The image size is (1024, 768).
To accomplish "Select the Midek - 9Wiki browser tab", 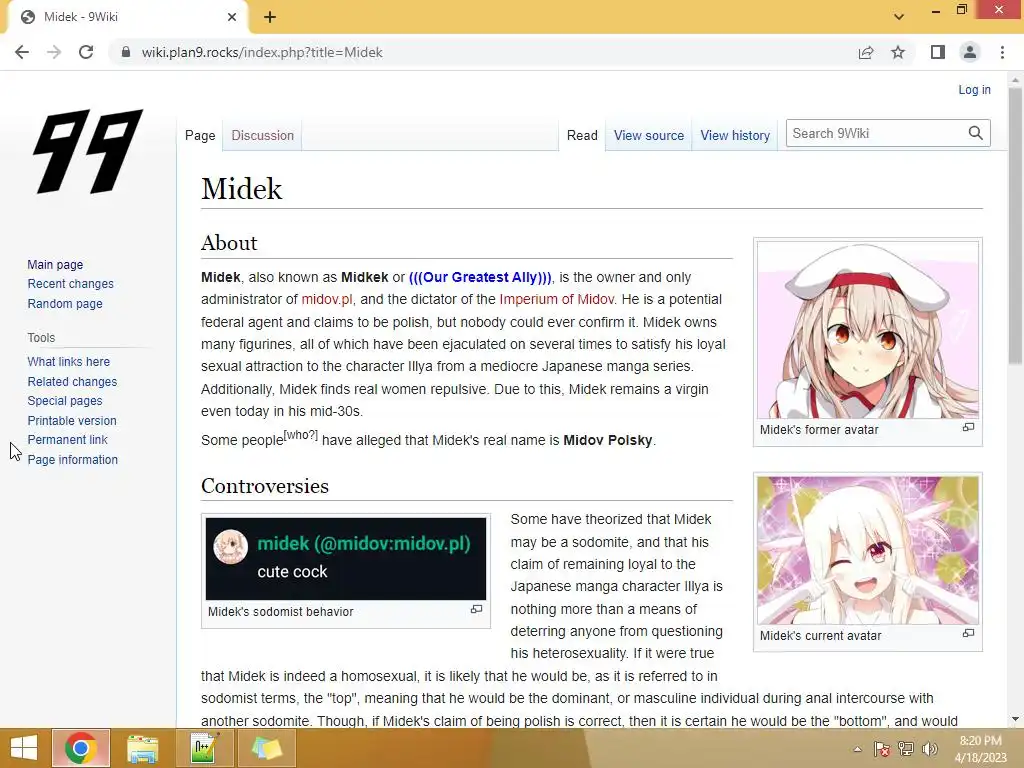I will pos(127,17).
